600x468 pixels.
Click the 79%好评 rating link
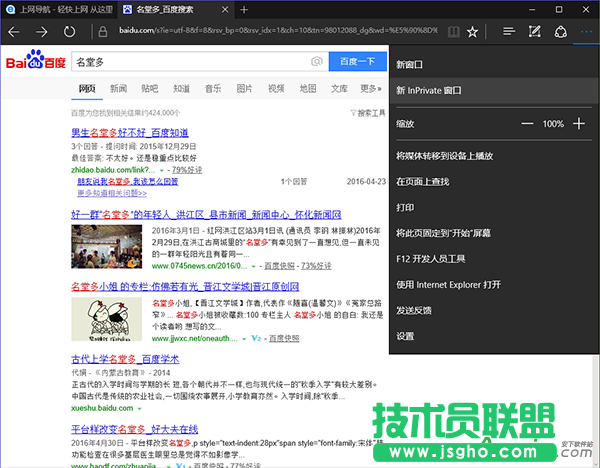click(x=187, y=170)
